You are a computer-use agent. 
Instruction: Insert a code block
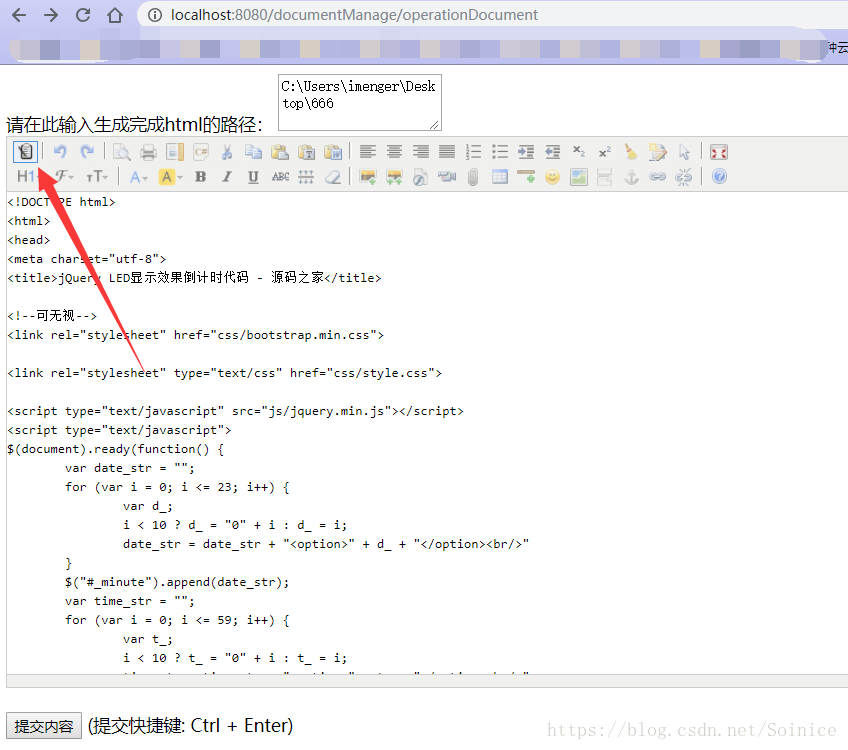coord(201,152)
